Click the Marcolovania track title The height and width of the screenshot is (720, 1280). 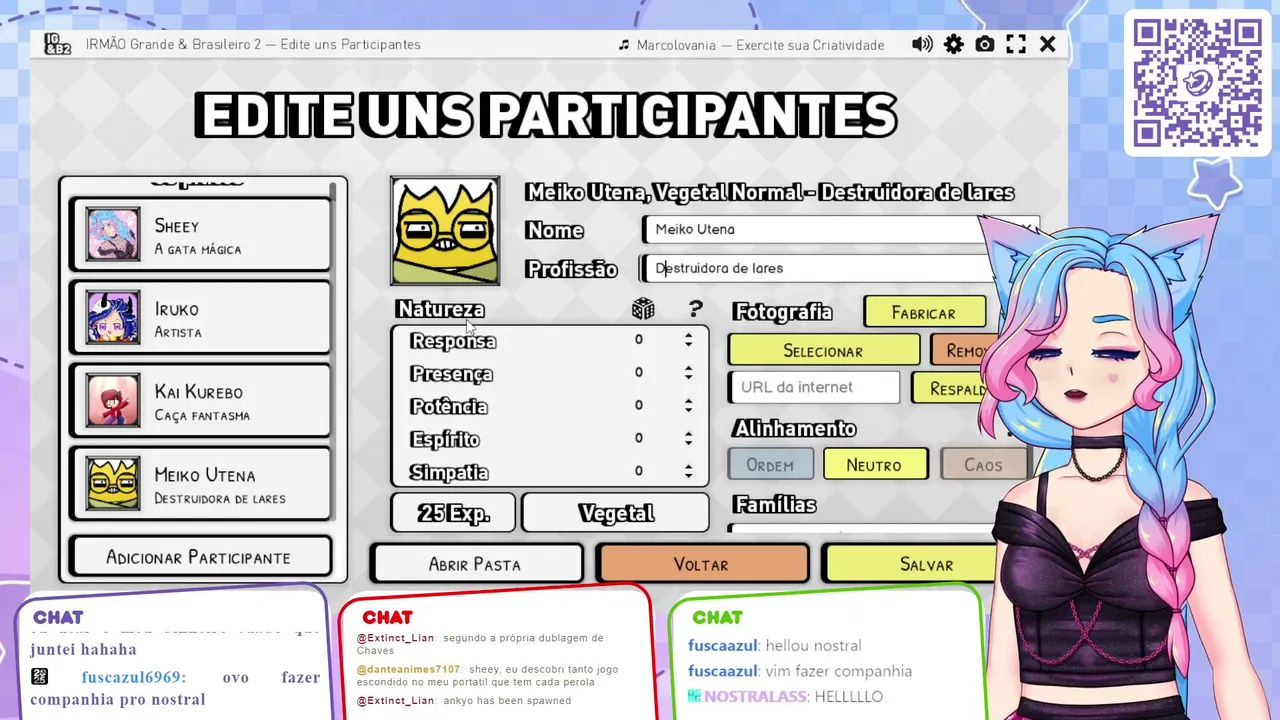[x=760, y=45]
